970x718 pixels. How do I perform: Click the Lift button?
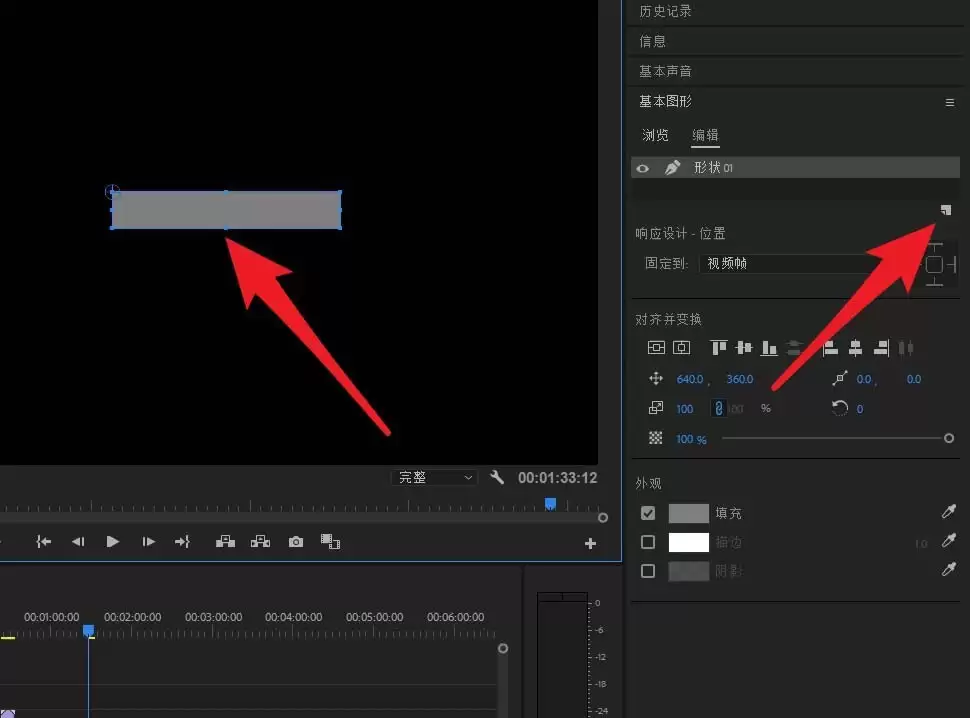coord(225,542)
